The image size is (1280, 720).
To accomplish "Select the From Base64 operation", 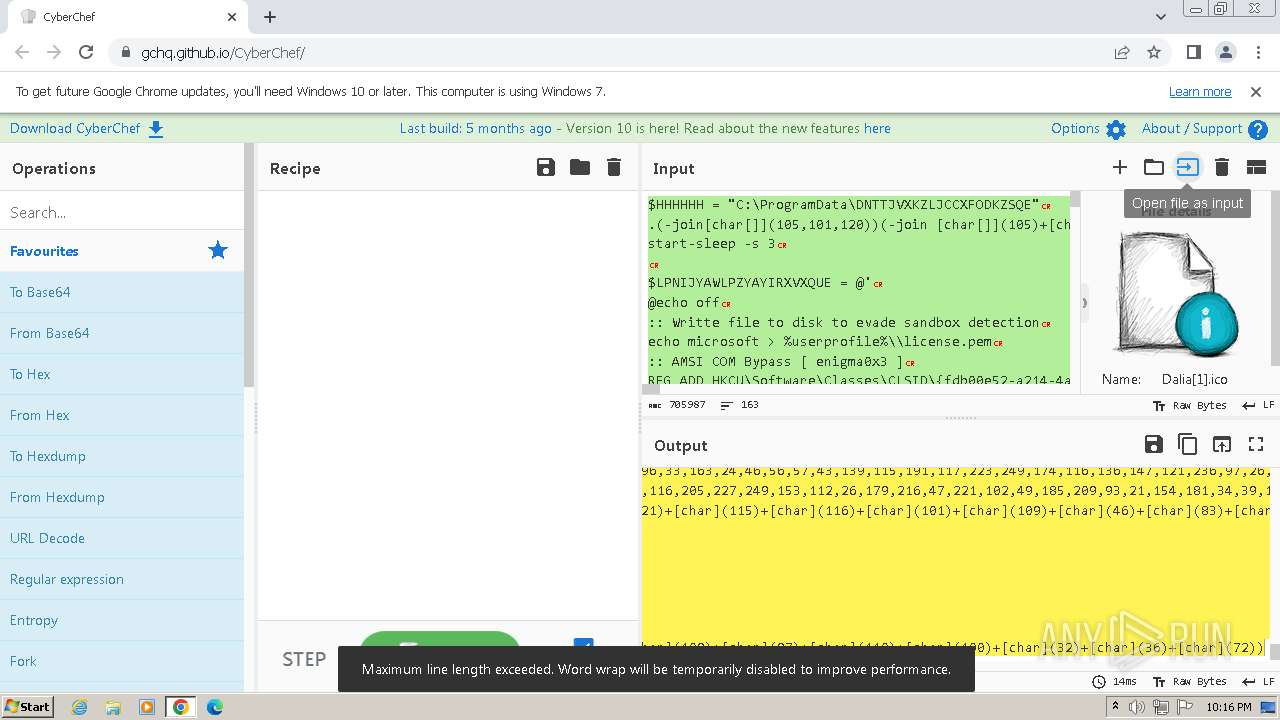I will (x=122, y=333).
